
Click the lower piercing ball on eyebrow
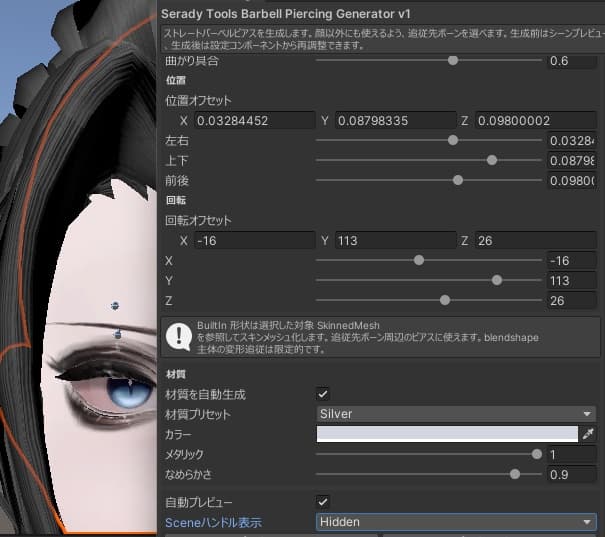[118, 334]
